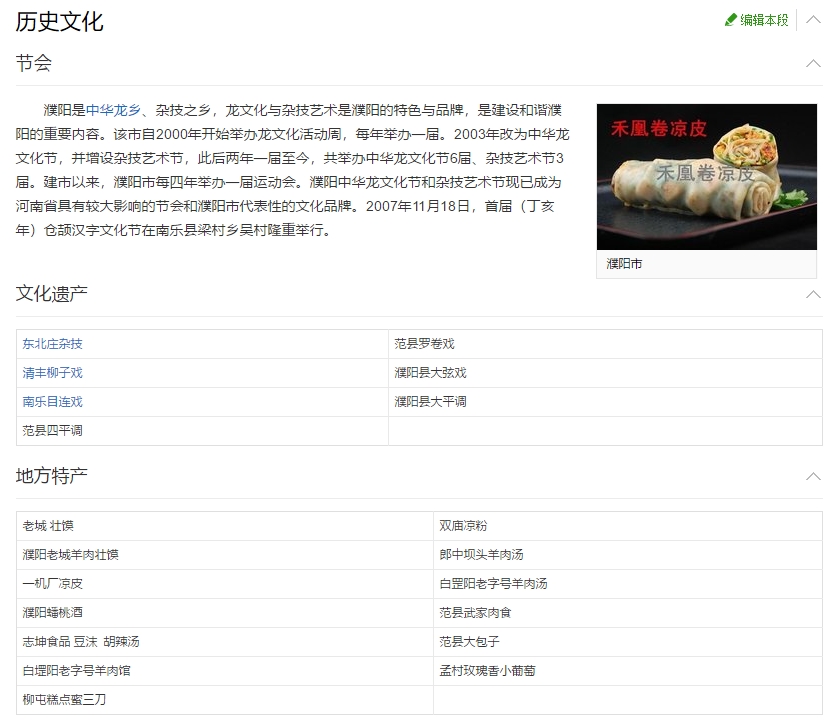835x725 pixels.
Task: Open the 东北庄杂技 link
Action: 52,344
